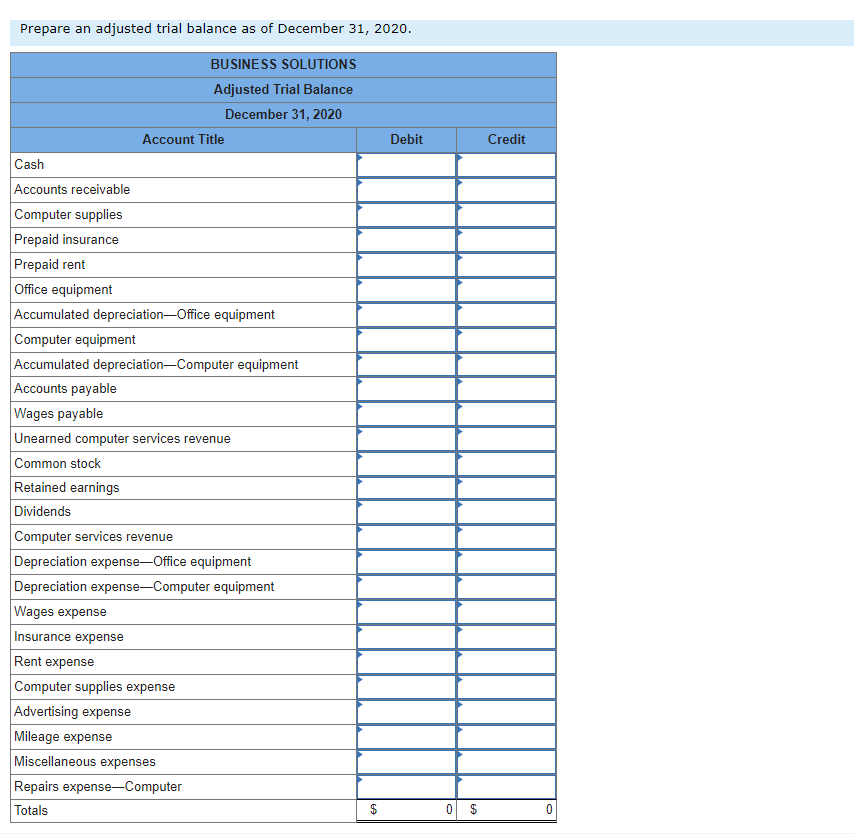The width and height of the screenshot is (854, 839).
Task: Select Computer services revenue debit cell
Action: (x=406, y=538)
